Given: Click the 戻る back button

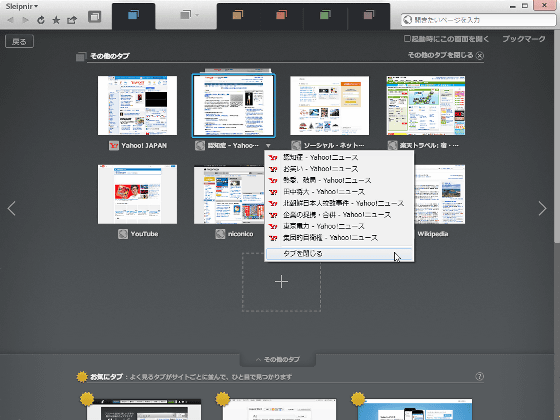Looking at the screenshot, I should 19,41.
